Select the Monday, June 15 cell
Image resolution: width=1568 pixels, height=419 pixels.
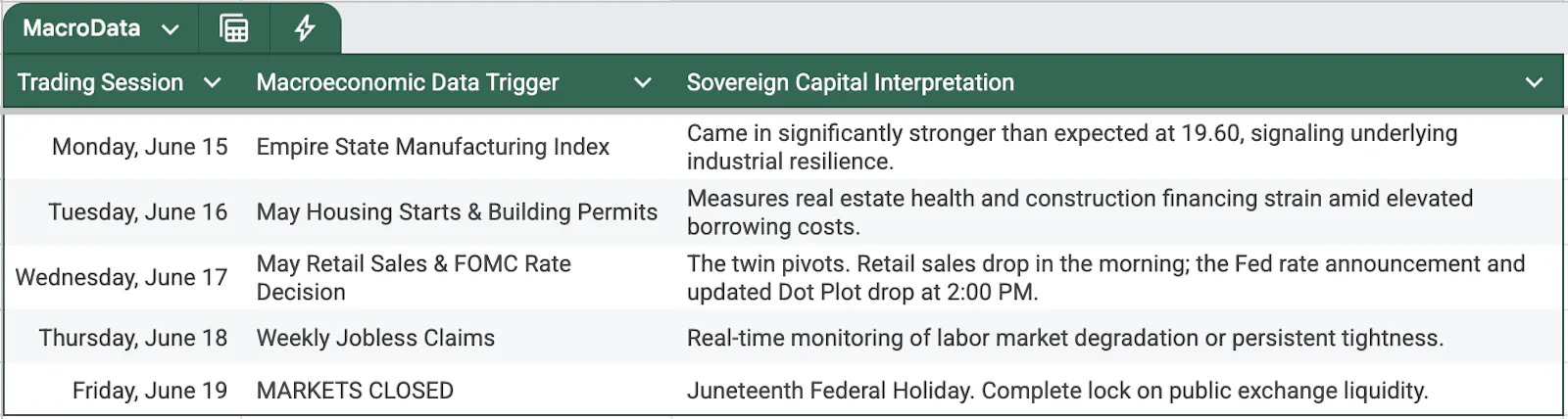[x=122, y=147]
